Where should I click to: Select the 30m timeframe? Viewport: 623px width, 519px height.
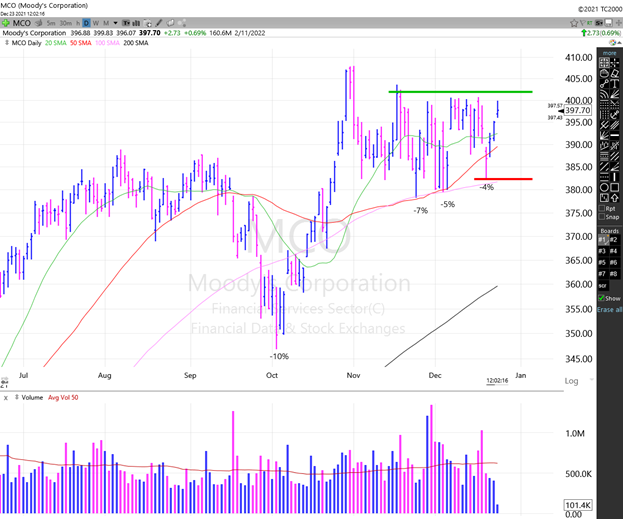pyautogui.click(x=66, y=23)
